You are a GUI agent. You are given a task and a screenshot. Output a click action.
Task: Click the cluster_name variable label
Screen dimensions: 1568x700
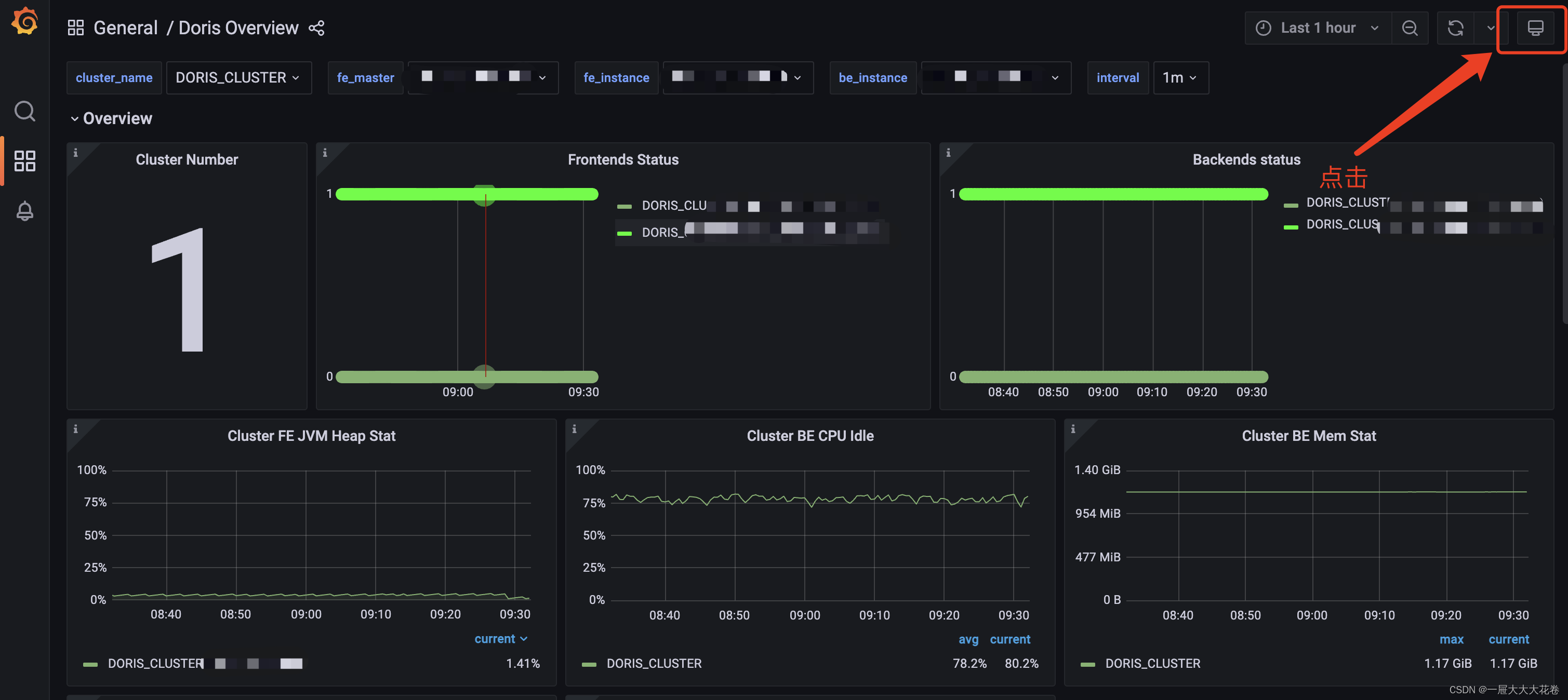[114, 78]
